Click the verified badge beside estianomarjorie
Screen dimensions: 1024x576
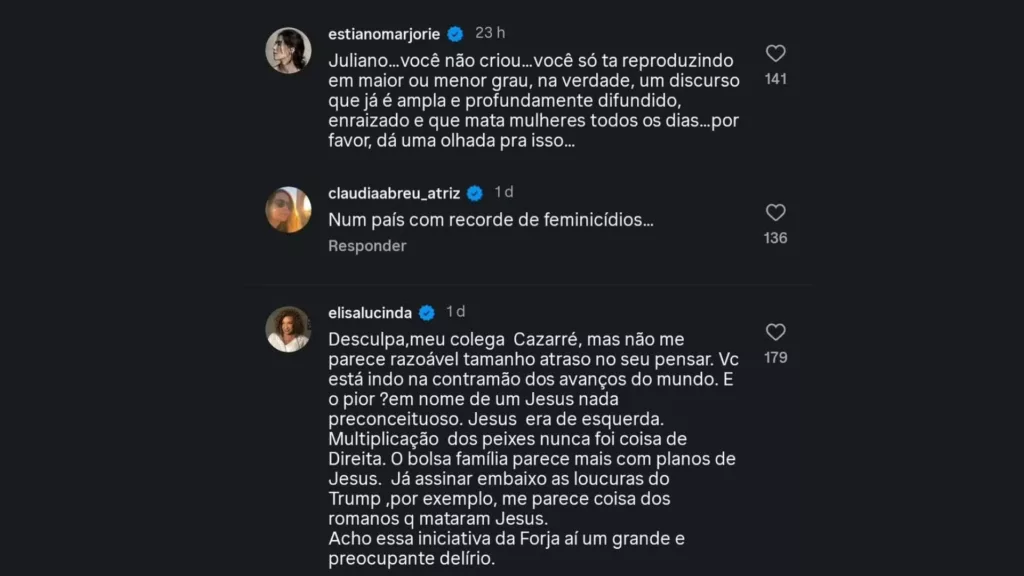[455, 34]
